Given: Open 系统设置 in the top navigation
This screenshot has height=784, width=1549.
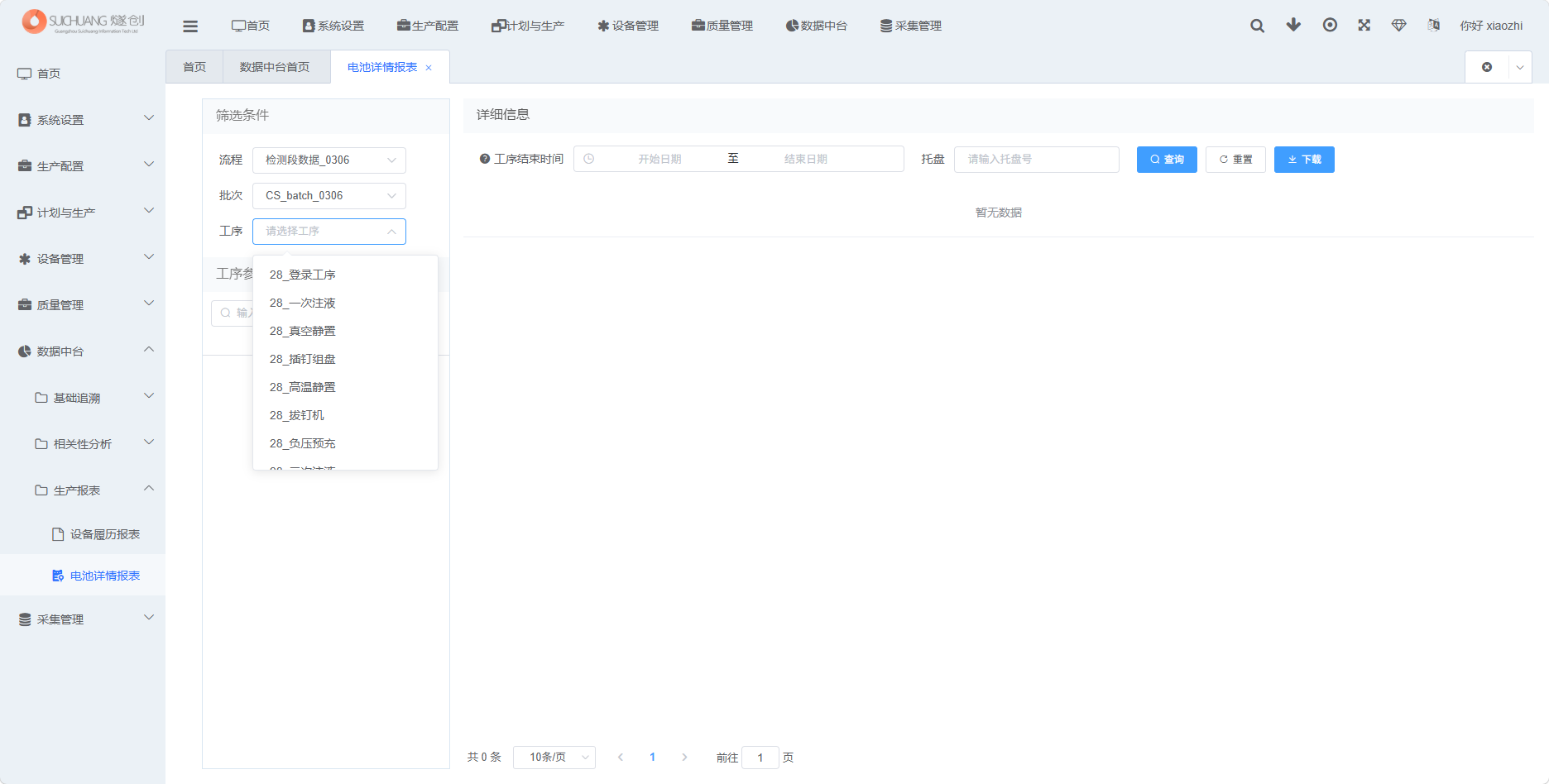Looking at the screenshot, I should coord(333,26).
